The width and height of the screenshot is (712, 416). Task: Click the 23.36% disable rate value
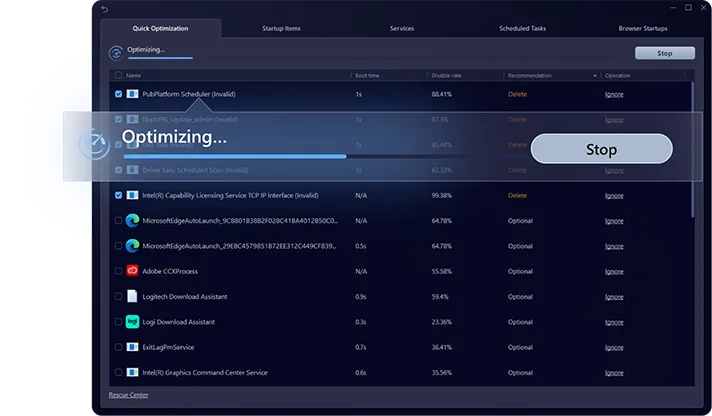tap(441, 322)
